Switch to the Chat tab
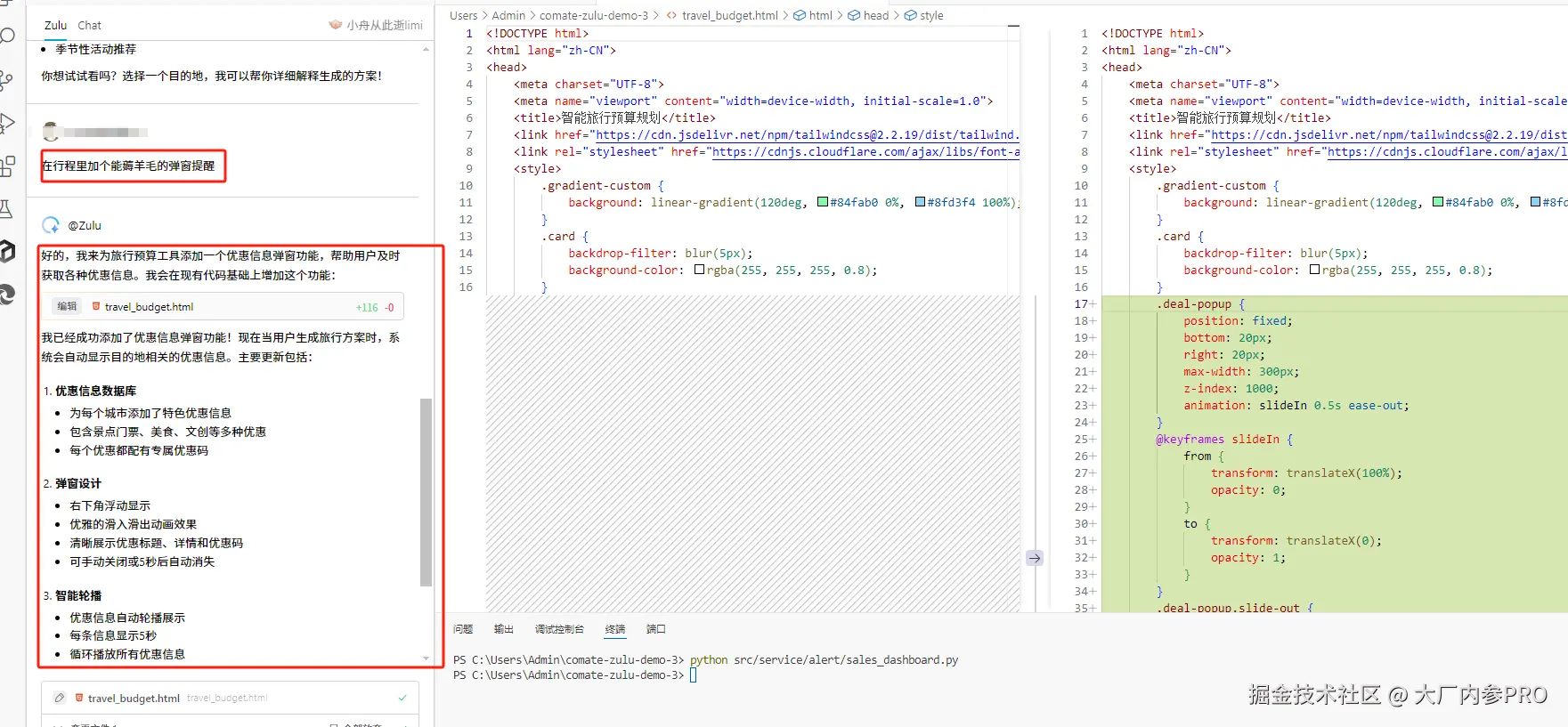 89,25
